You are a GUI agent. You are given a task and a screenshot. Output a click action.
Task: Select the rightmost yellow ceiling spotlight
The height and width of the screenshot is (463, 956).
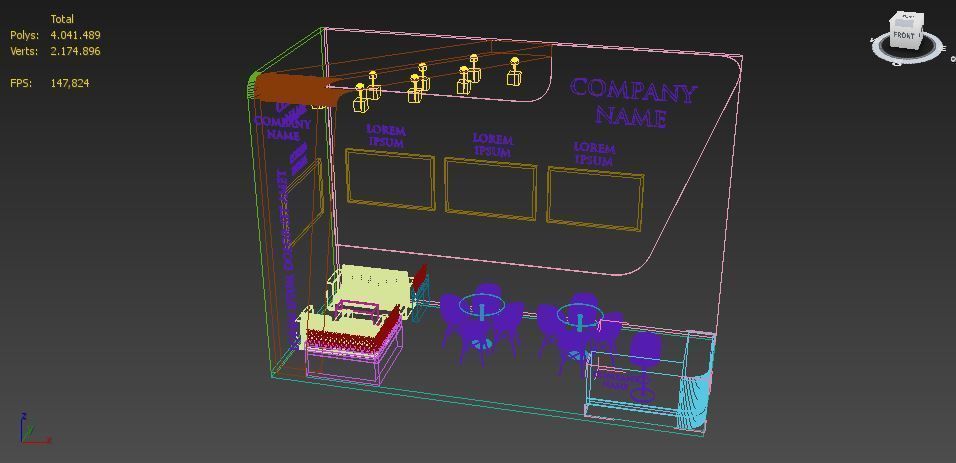(514, 71)
